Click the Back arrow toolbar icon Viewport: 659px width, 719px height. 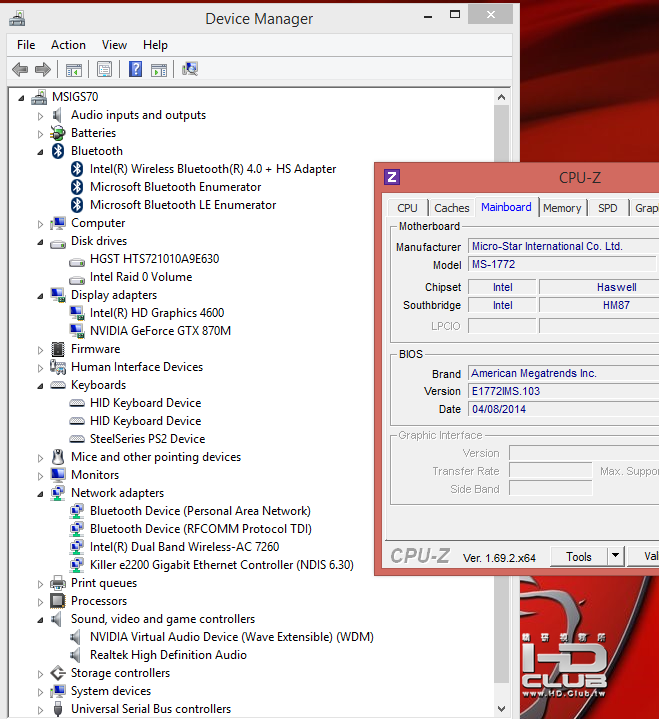coord(20,70)
